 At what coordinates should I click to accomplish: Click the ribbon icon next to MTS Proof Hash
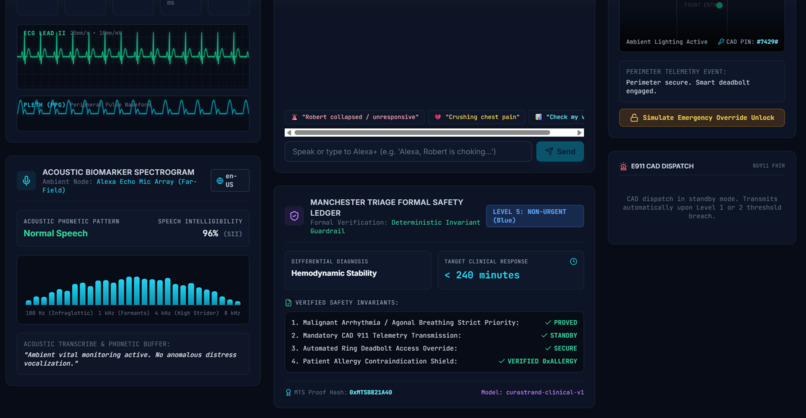(288, 392)
